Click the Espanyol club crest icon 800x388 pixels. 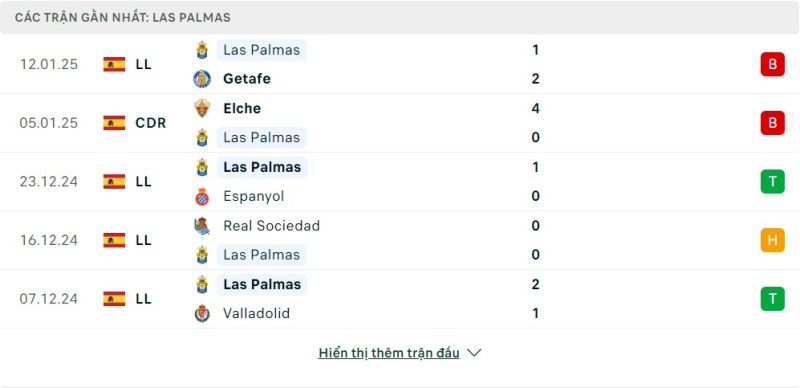(x=202, y=196)
